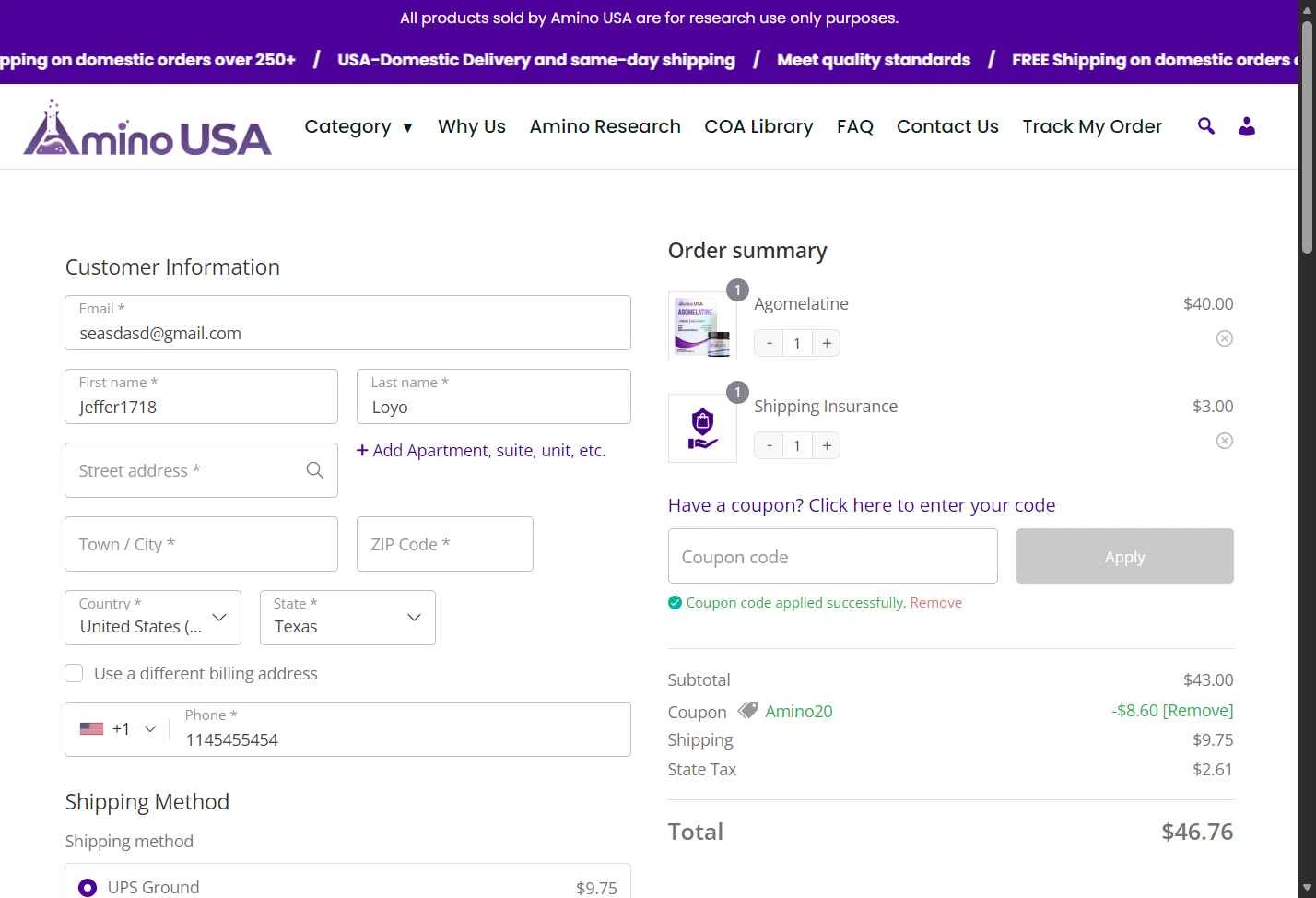Click the Coupon code input field

833,556
